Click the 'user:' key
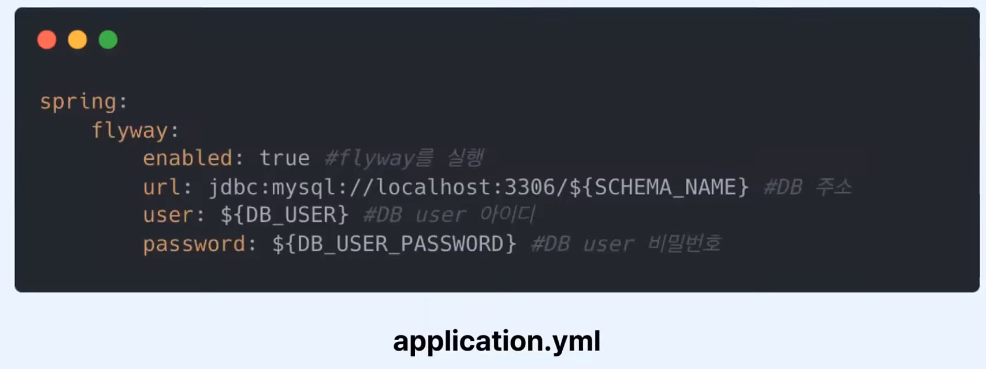 174,216
